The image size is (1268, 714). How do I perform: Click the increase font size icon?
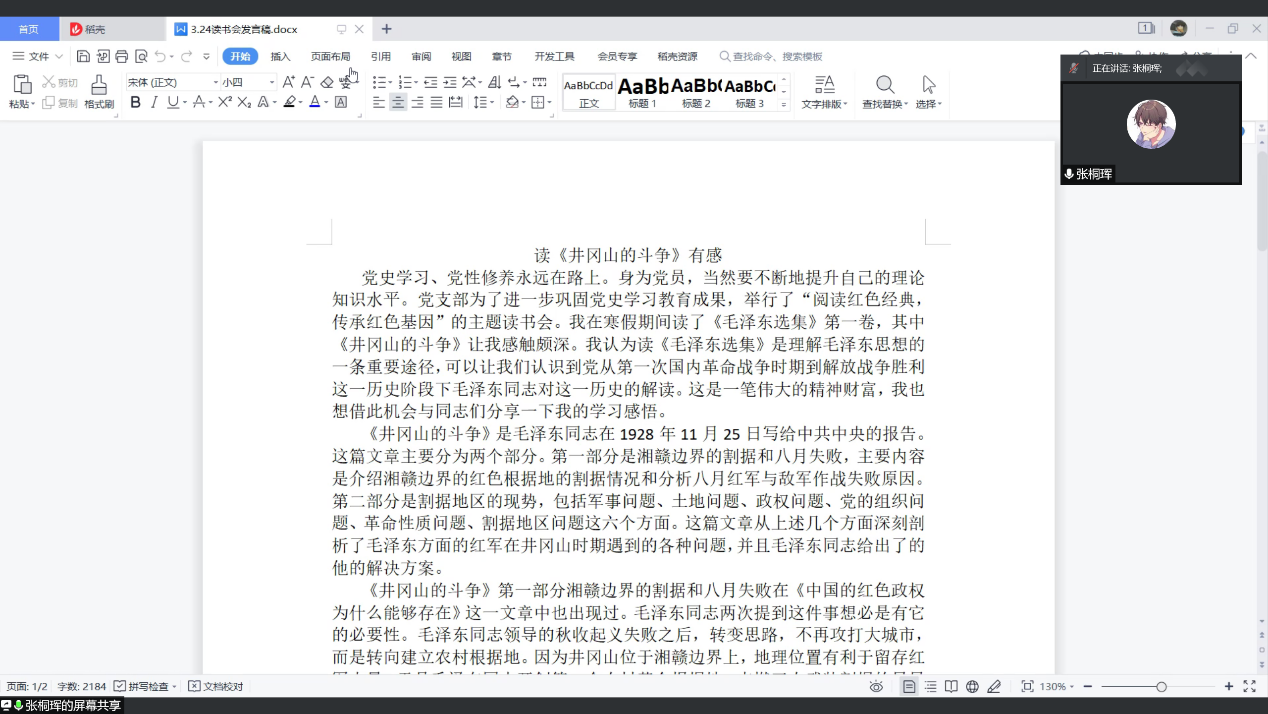pyautogui.click(x=288, y=82)
